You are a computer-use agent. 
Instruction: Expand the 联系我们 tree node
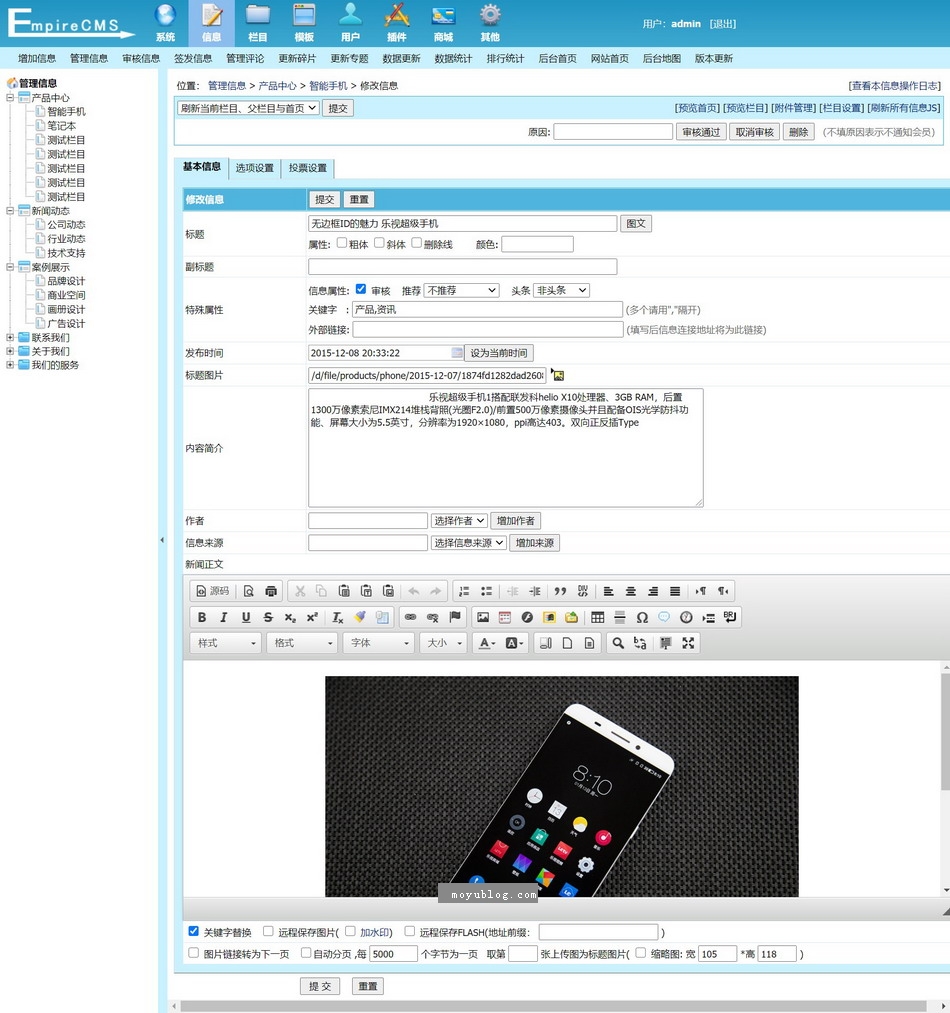[x=10, y=337]
